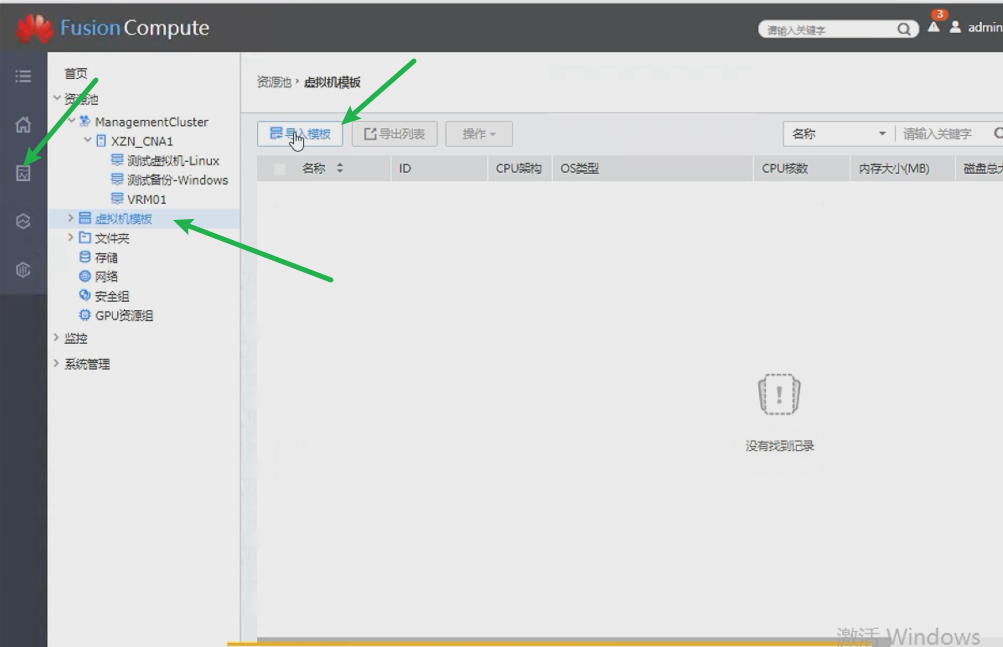Click the sort arrows beside 名称 column

[x=340, y=169]
